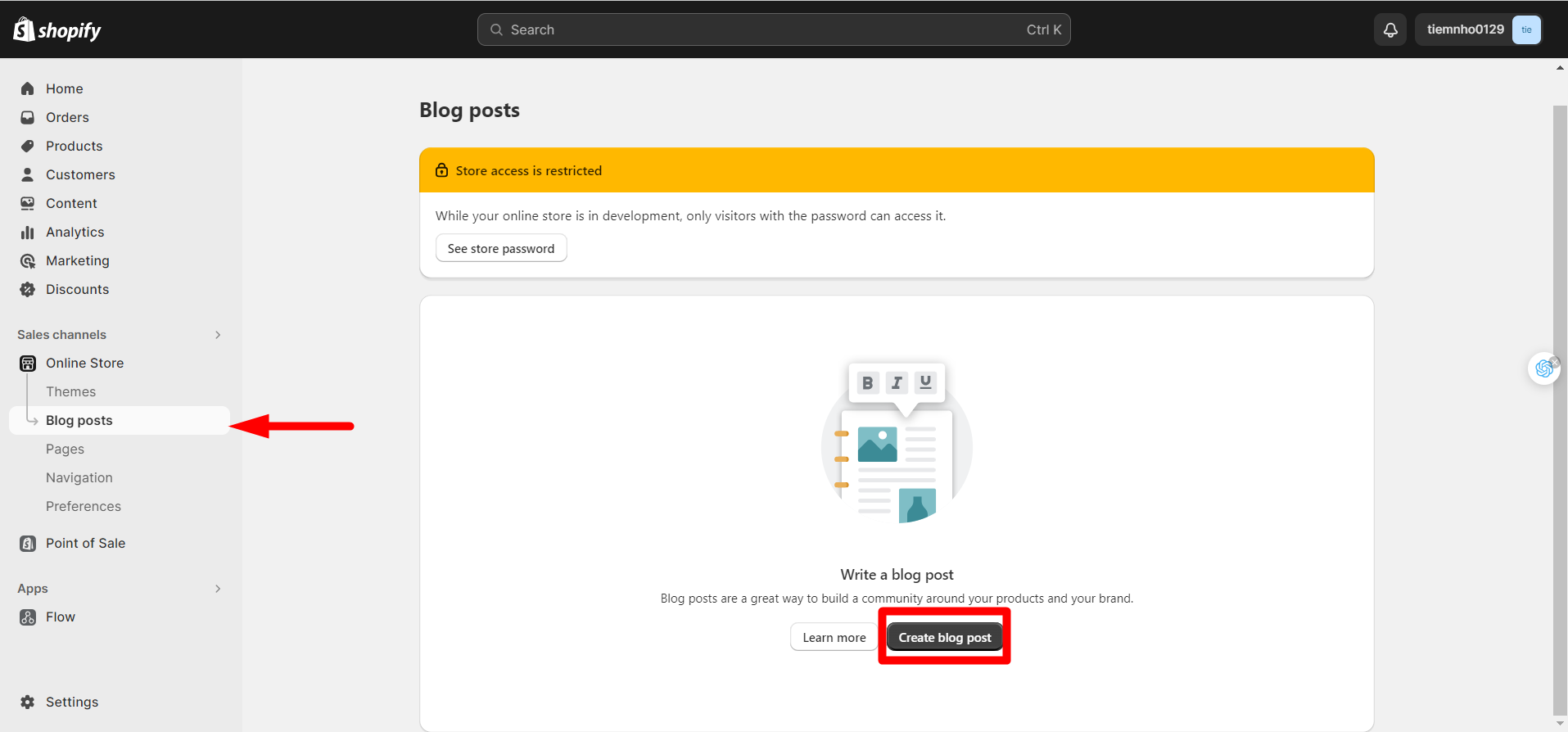This screenshot has width=1568, height=732.
Task: Expand the Apps section chevron
Action: coord(218,588)
